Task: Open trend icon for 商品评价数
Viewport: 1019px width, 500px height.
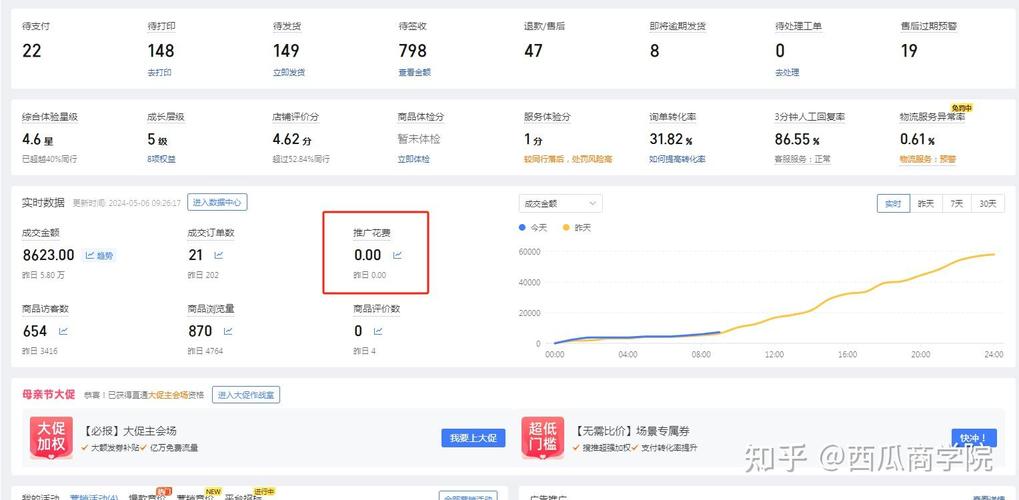Action: pos(378,331)
